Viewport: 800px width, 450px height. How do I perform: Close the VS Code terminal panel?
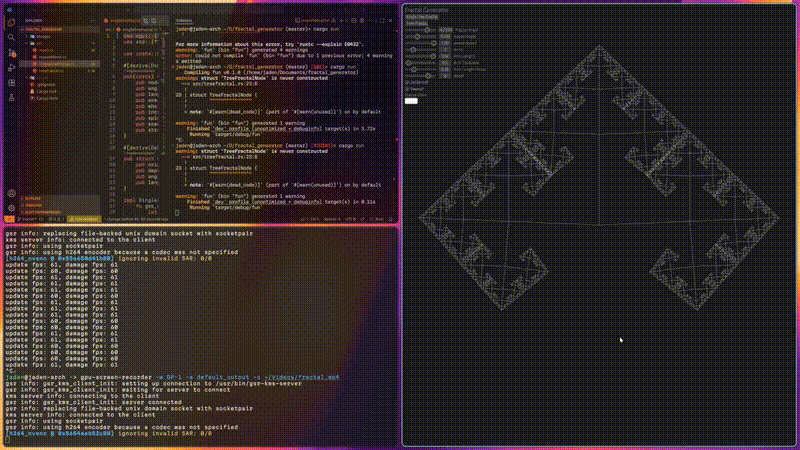[390, 21]
